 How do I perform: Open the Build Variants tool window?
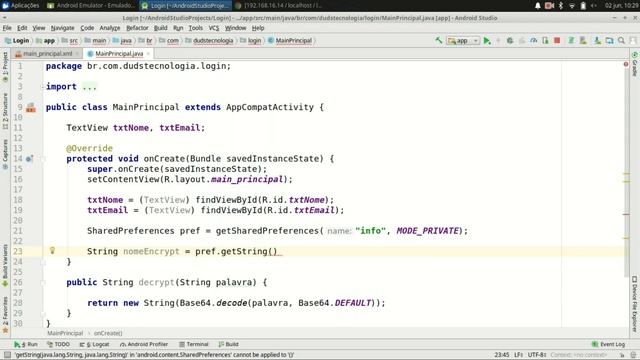[x=5, y=264]
